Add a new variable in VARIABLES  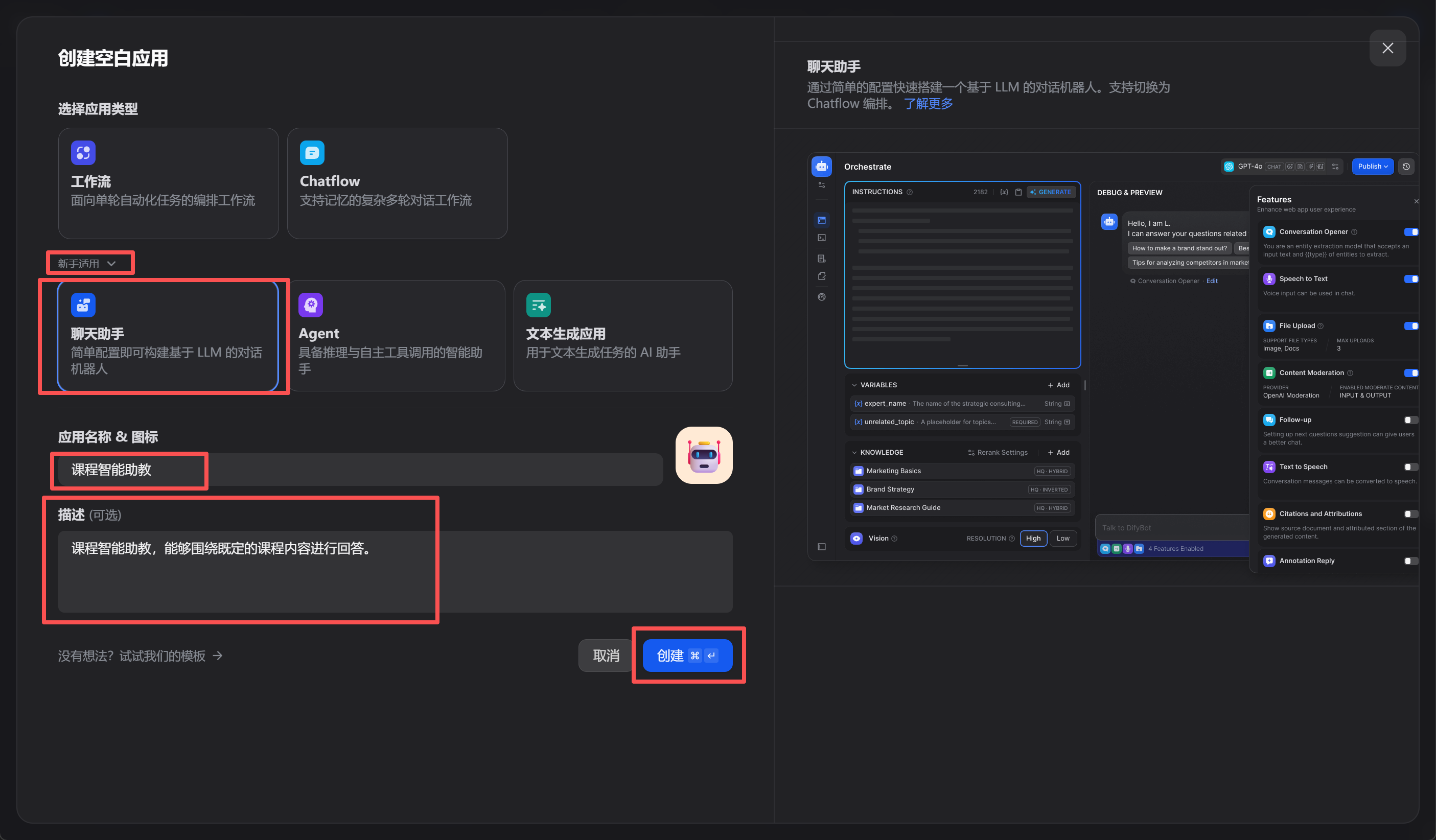pyautogui.click(x=1058, y=385)
